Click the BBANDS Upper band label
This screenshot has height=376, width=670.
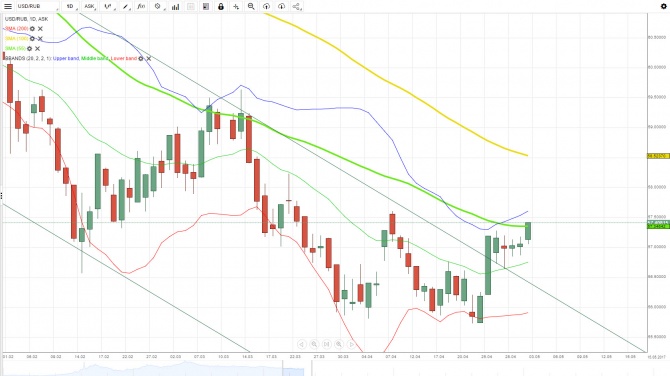66,58
